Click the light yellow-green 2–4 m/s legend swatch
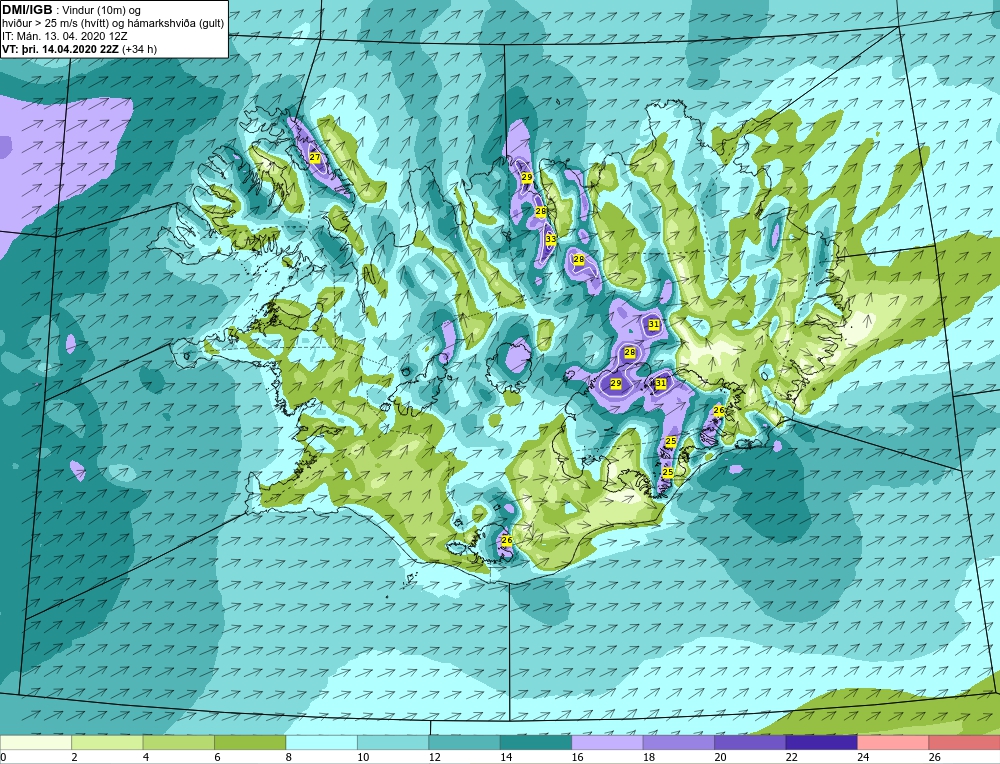1000x764 pixels. tap(107, 742)
